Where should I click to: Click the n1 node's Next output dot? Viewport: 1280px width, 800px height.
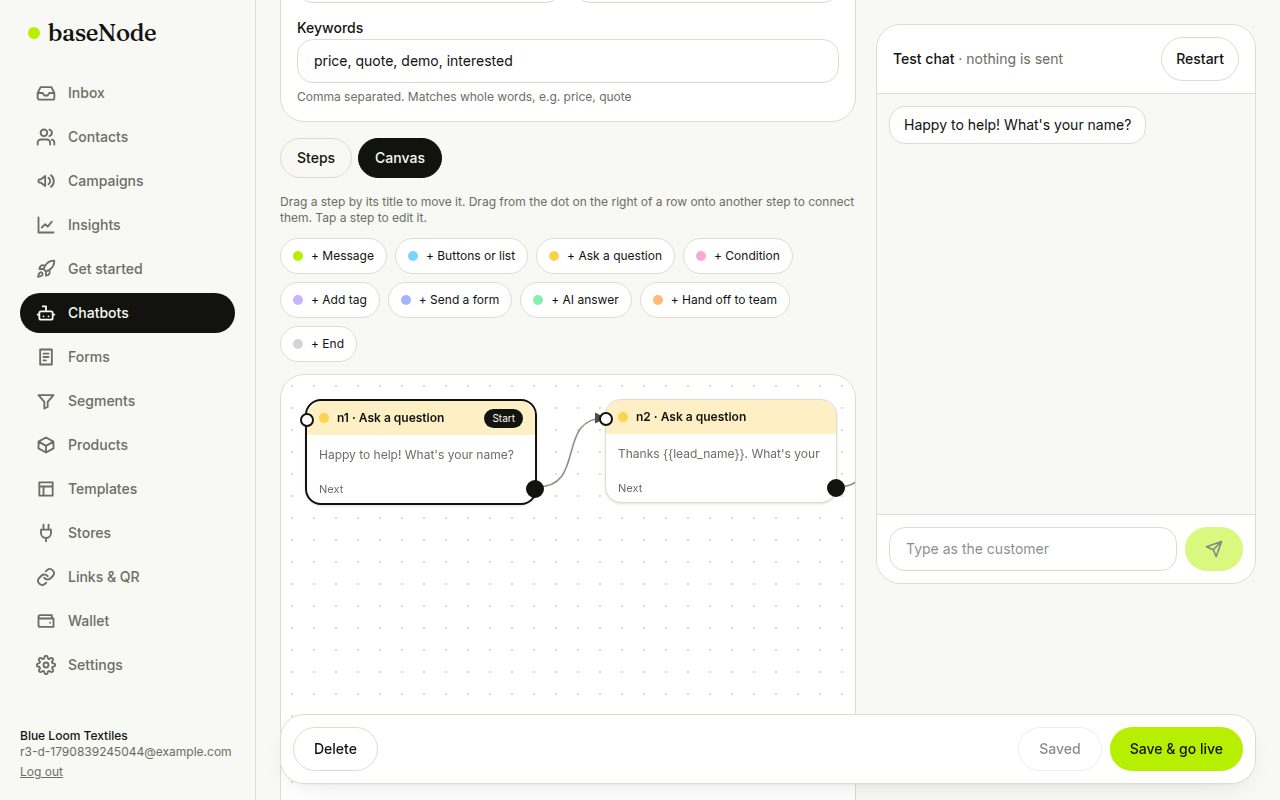[x=535, y=489]
